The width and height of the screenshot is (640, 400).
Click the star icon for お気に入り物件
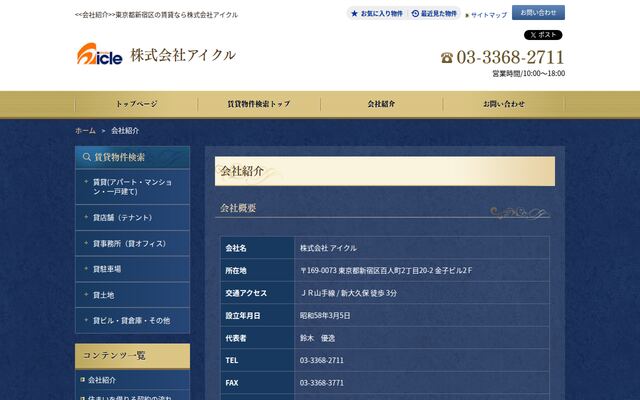pyautogui.click(x=354, y=14)
